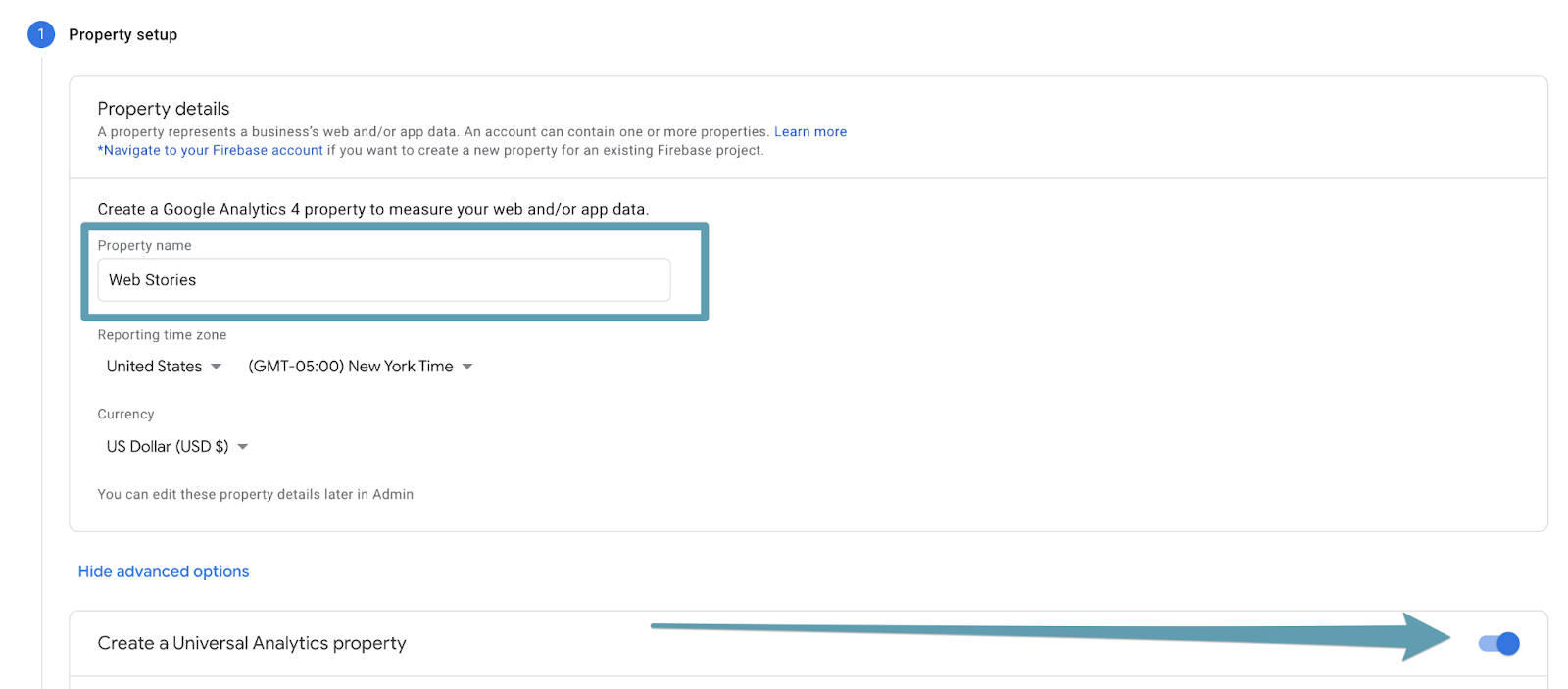Follow the Navigate to your Firebase account link
Viewport: 1568px width, 689px height.
tap(211, 150)
